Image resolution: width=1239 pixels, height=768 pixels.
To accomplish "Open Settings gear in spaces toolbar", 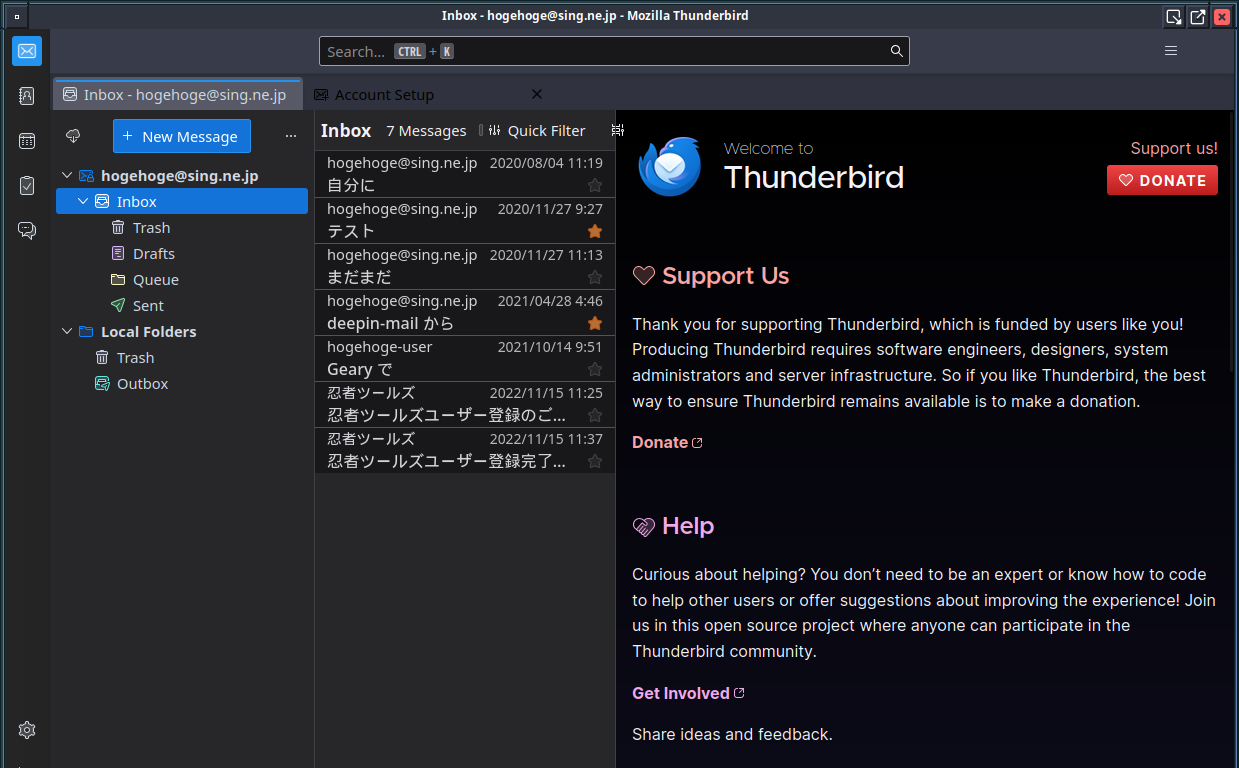I will pyautogui.click(x=27, y=730).
